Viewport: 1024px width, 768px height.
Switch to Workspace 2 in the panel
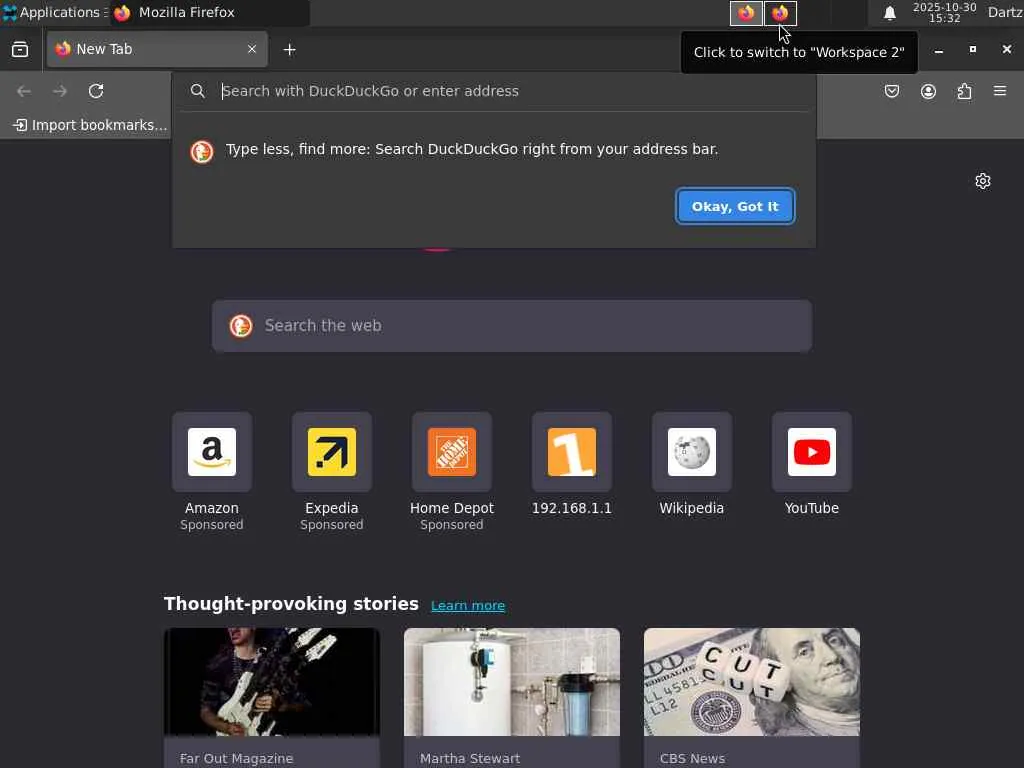tap(780, 13)
